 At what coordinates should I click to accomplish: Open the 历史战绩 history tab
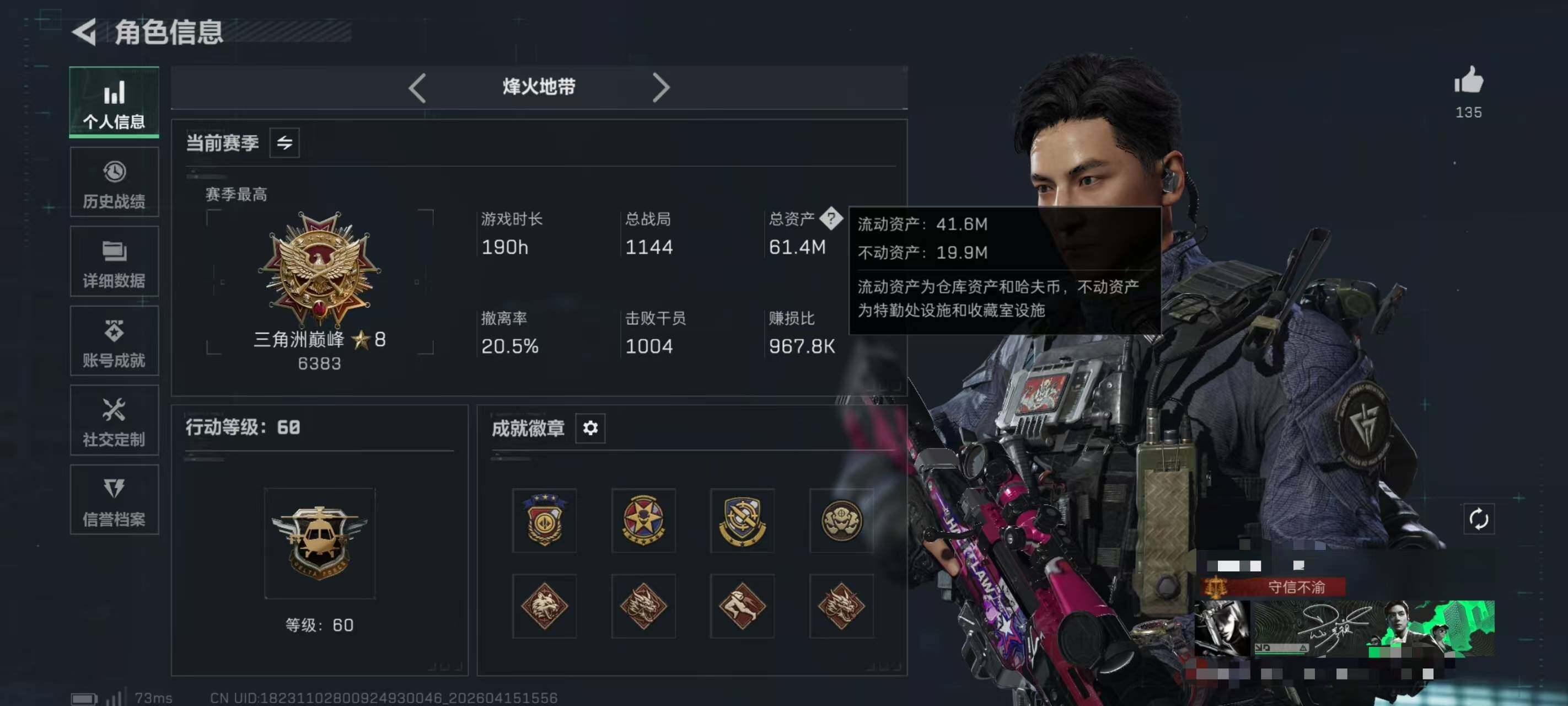point(114,182)
